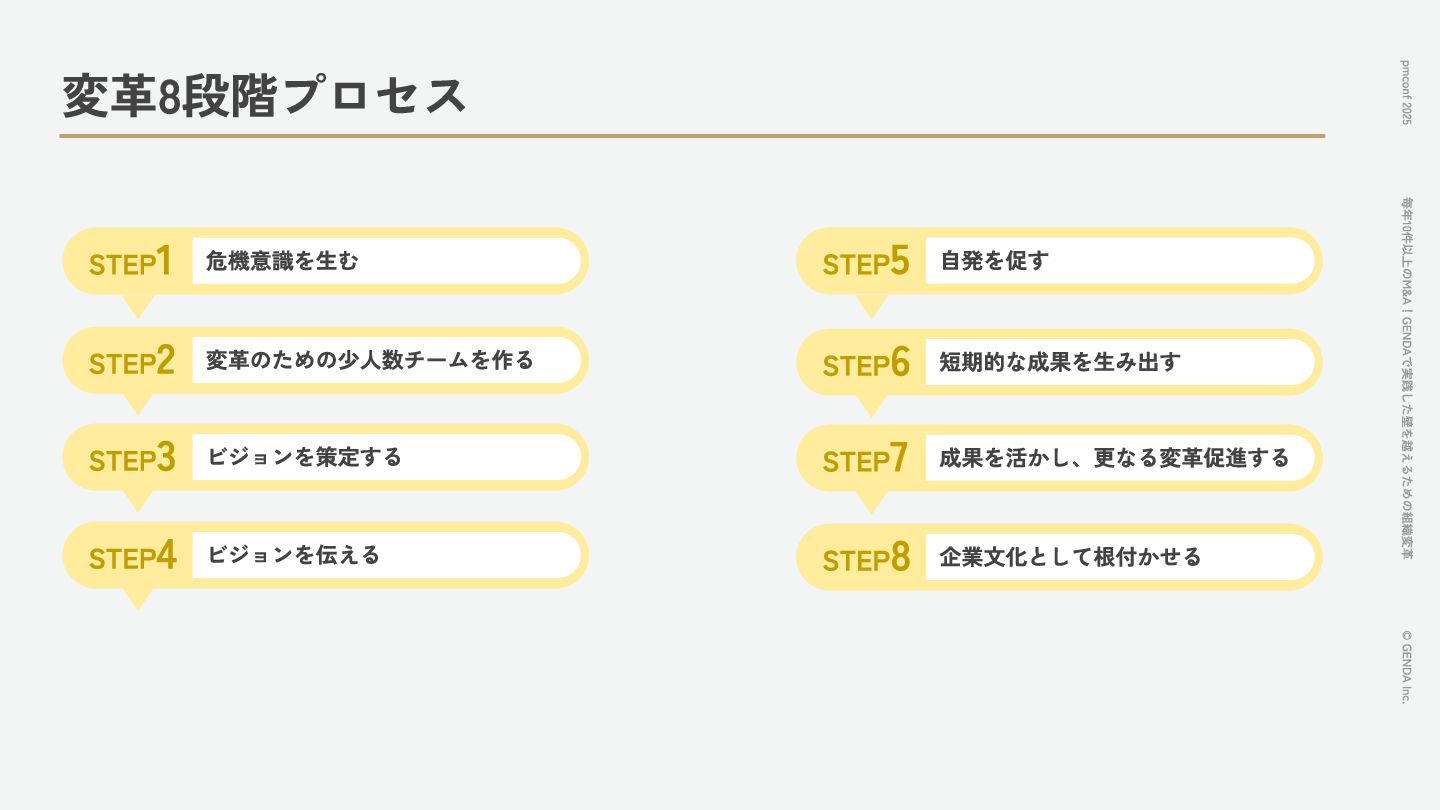Click the STEP2 badge
1440x810 pixels.
[x=131, y=361]
